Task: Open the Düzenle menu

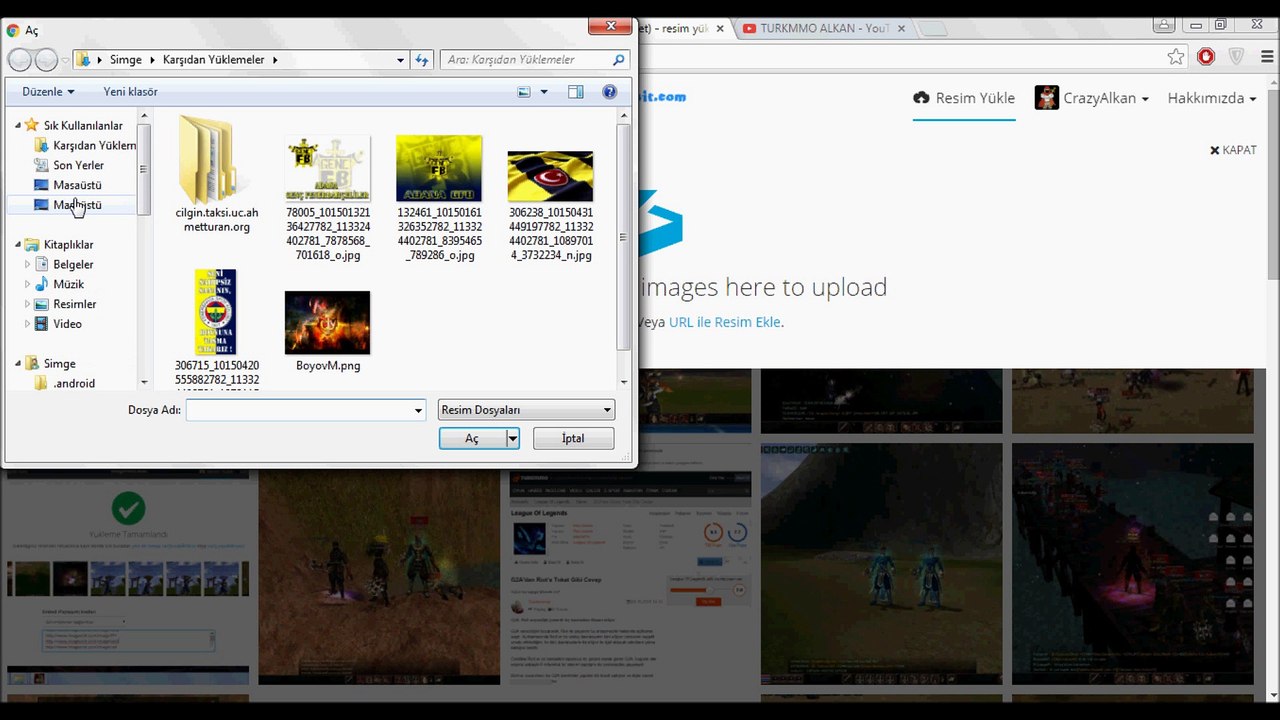Action: pos(48,92)
